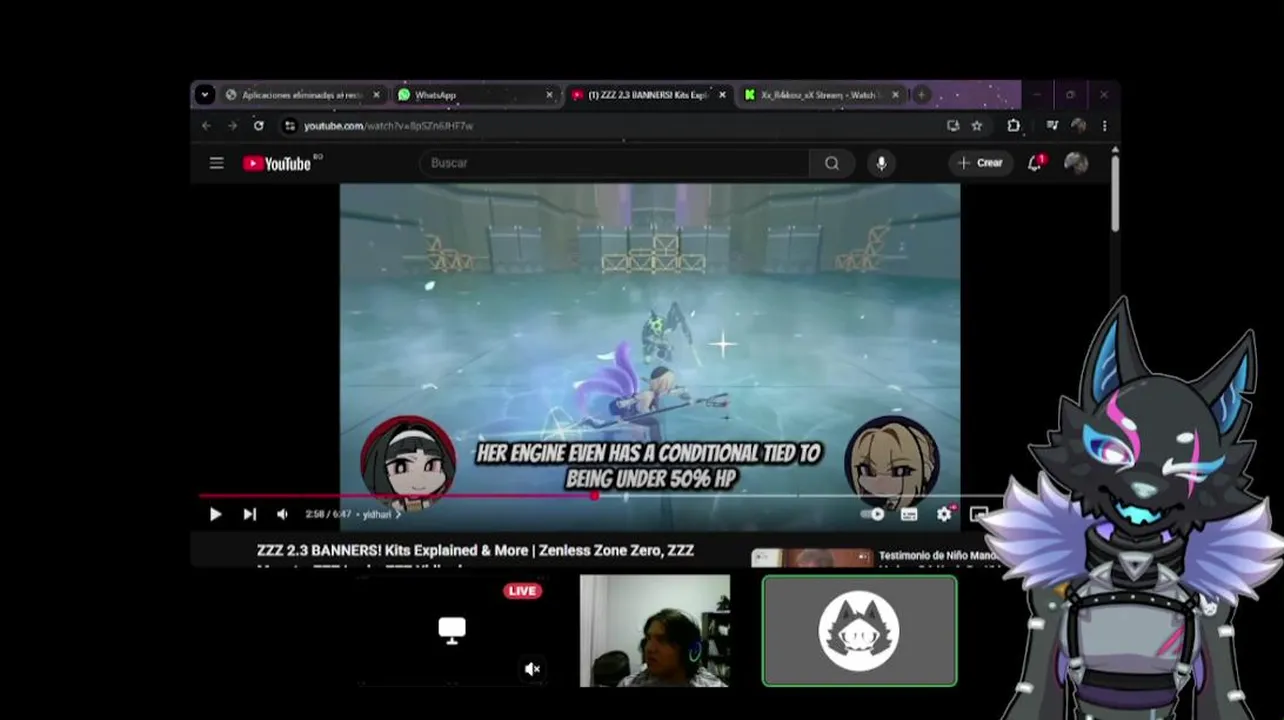The width and height of the screenshot is (1284, 720).
Task: Click the video title ZZZ 2.3 BANNERS
Action: point(475,550)
